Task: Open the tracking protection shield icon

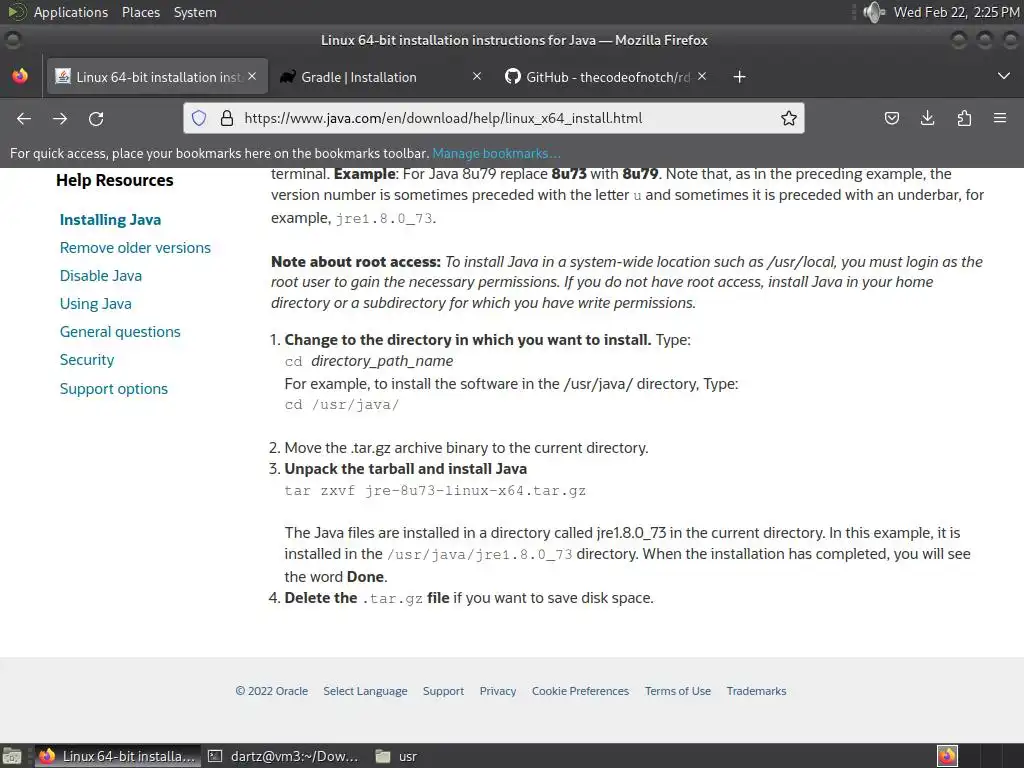Action: coord(199,118)
